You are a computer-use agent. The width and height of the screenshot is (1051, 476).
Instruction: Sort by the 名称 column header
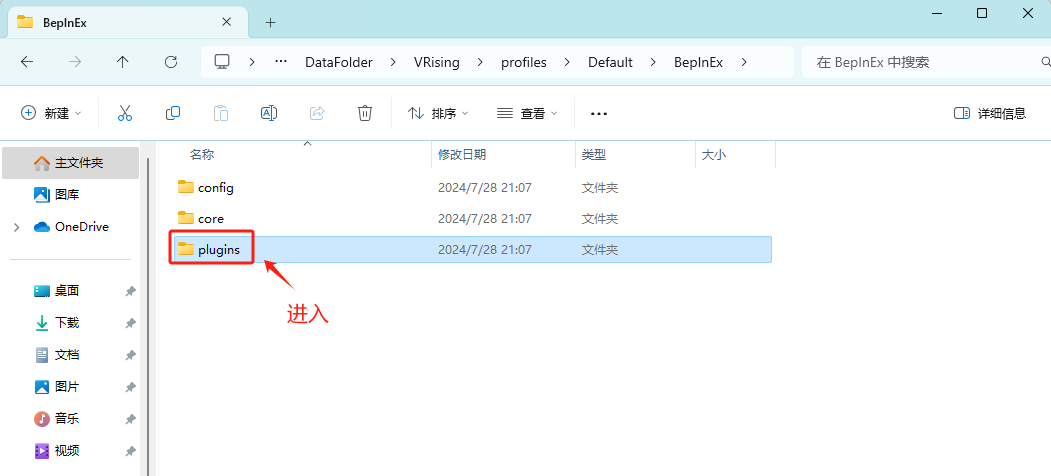coord(202,155)
